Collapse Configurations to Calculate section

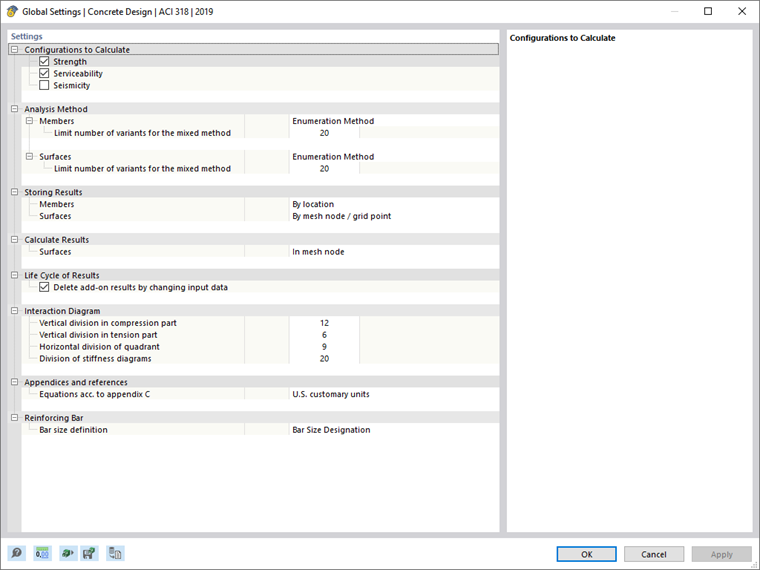(x=15, y=49)
